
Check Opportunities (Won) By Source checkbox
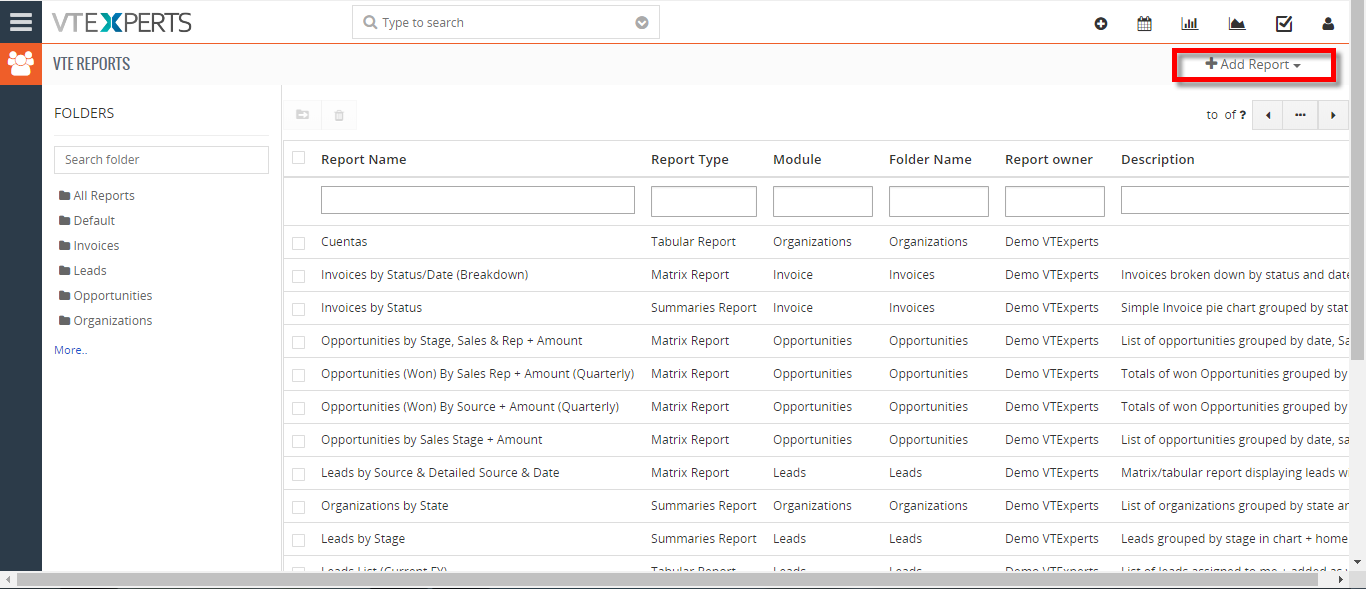298,408
